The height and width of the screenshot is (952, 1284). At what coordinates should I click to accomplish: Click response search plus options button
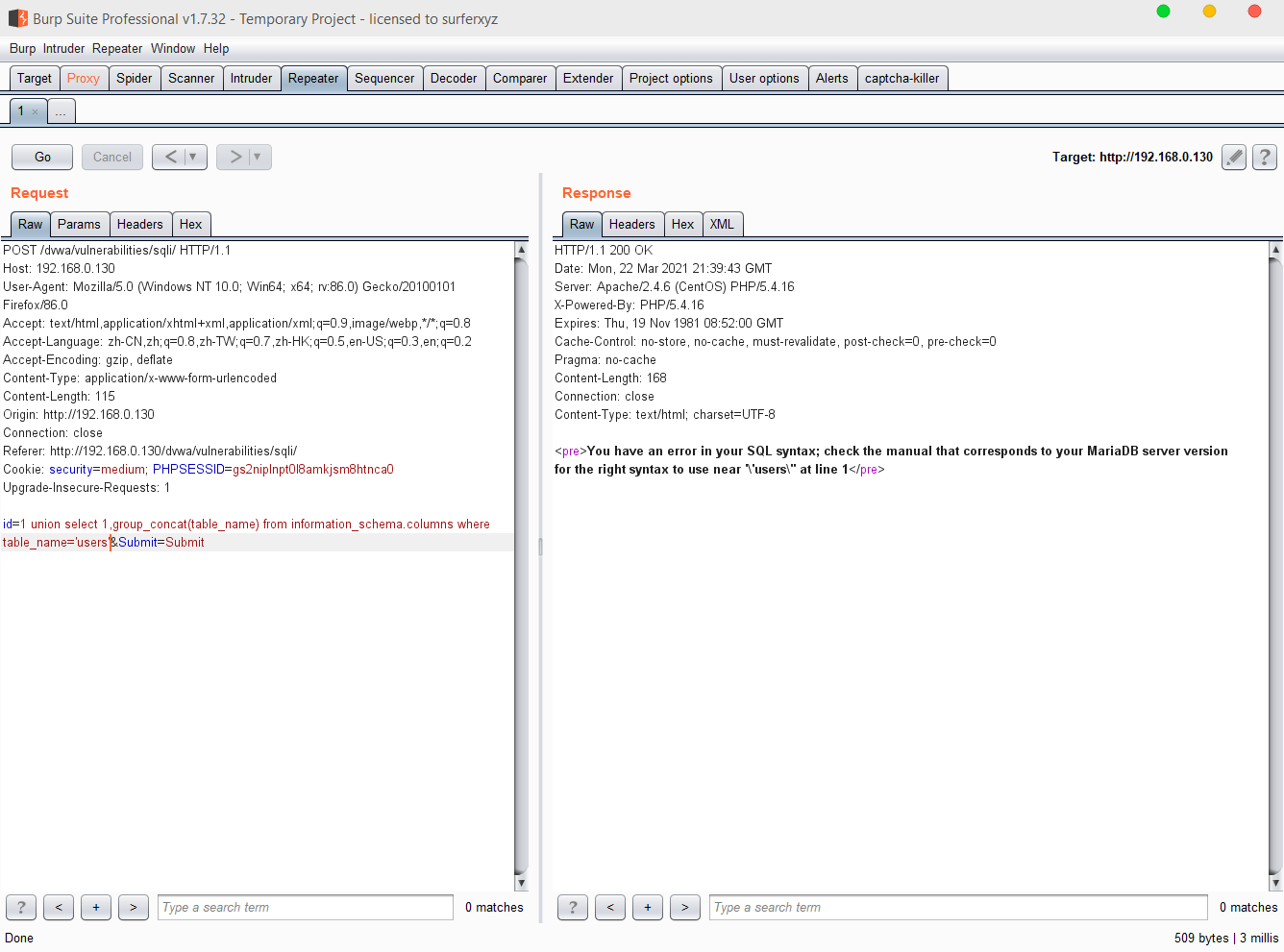pos(648,907)
